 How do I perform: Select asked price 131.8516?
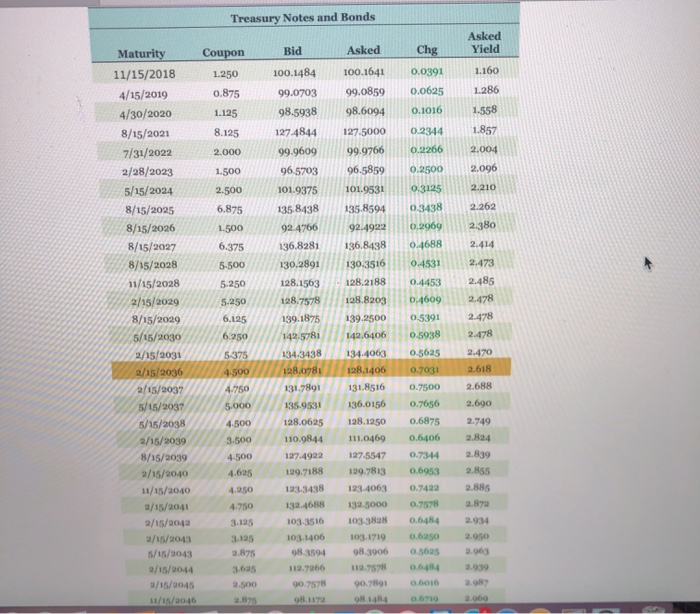367,387
